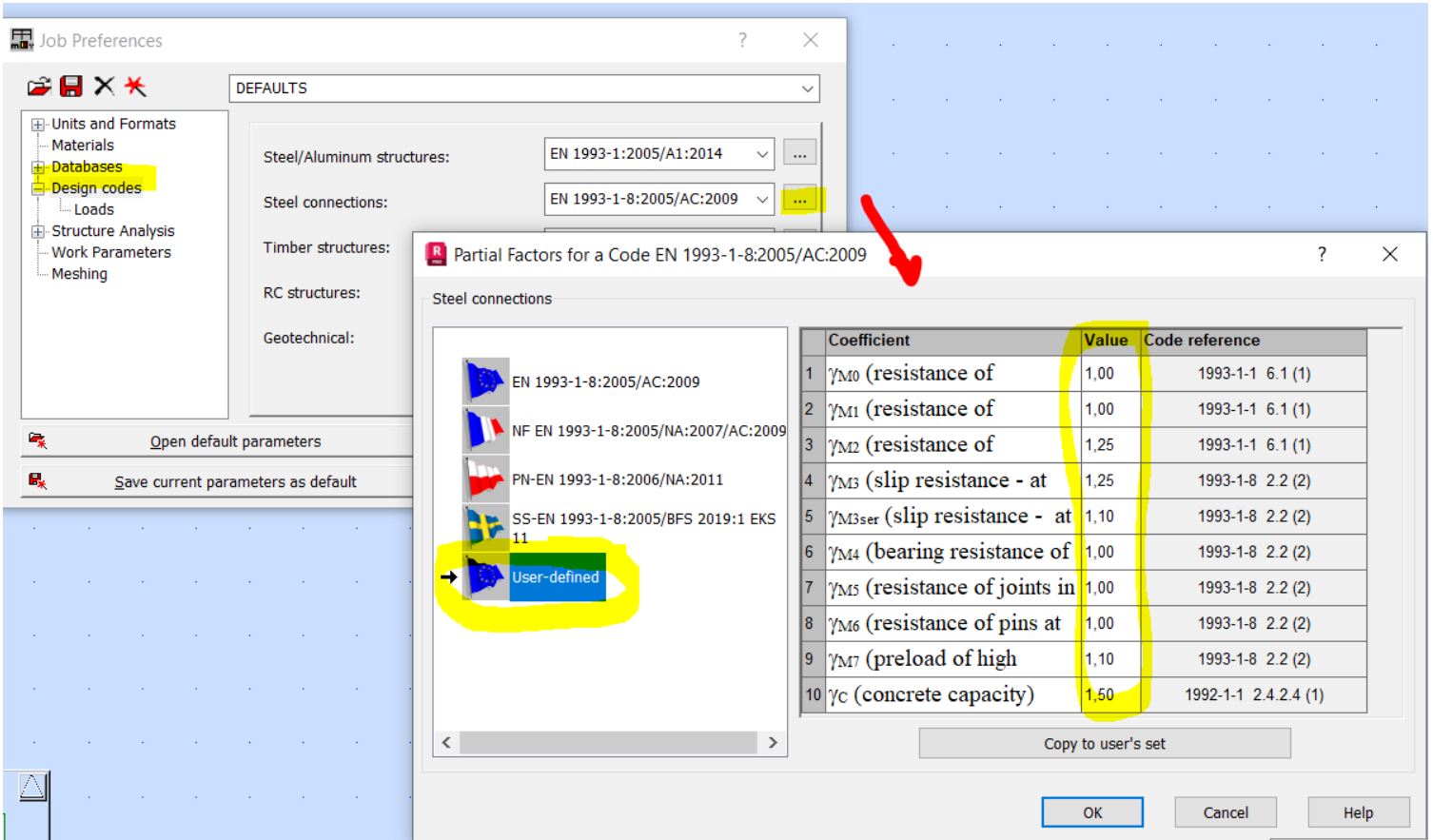Select the French NF EN 1993-1-8 flag
The image size is (1433, 840).
click(x=485, y=428)
